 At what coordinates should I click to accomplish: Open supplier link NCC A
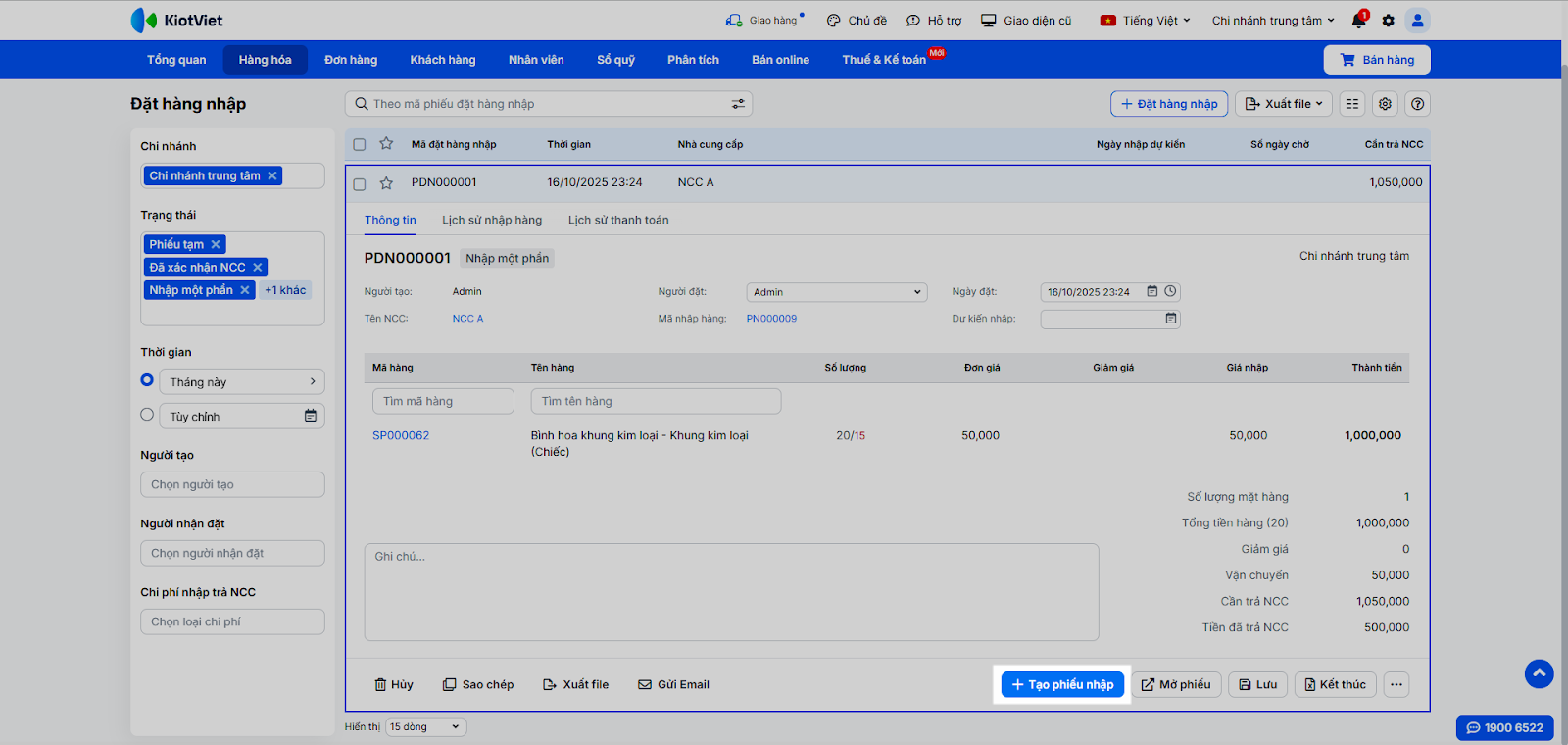tap(467, 319)
